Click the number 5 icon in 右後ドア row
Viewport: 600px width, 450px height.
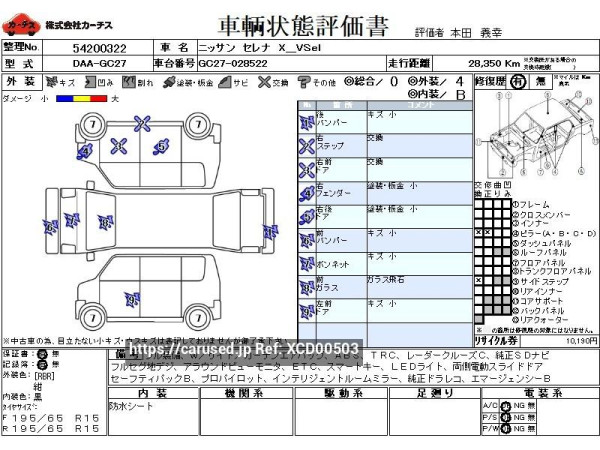(307, 217)
